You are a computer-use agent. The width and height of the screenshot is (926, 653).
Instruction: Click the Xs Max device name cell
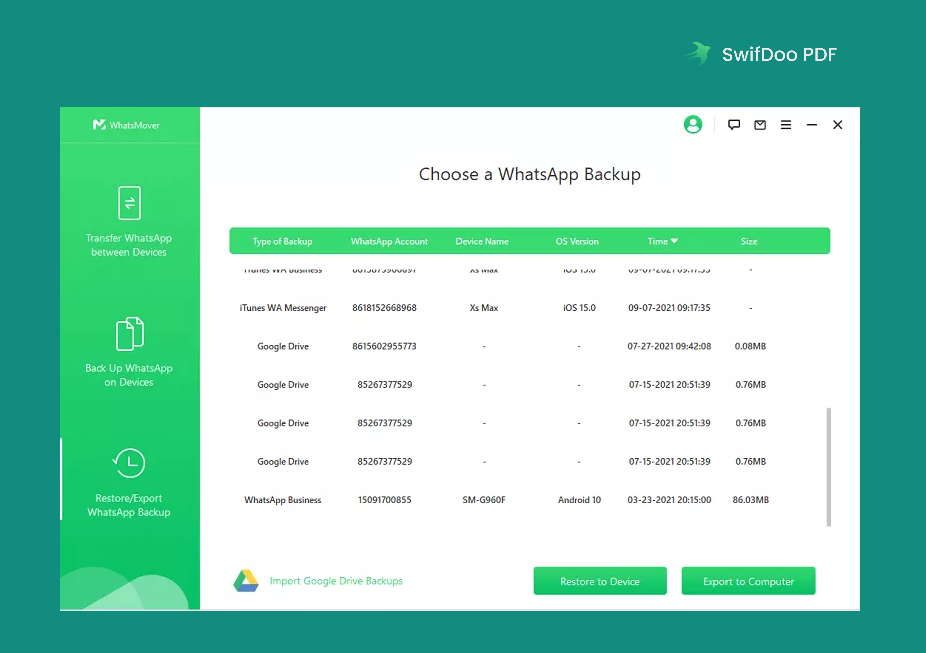[x=484, y=308]
